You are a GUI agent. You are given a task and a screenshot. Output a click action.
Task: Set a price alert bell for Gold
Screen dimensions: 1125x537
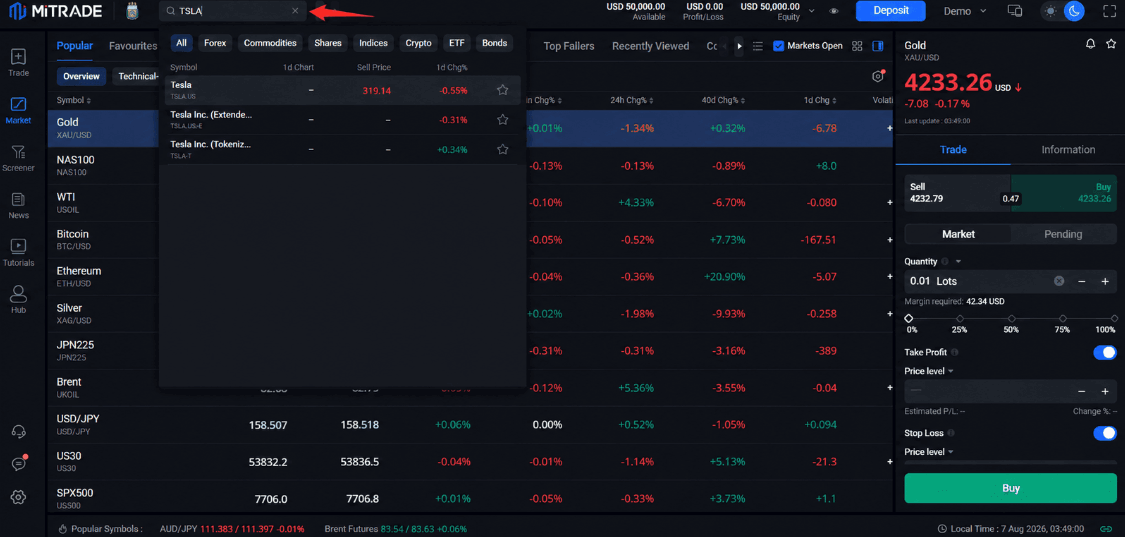coord(1091,45)
